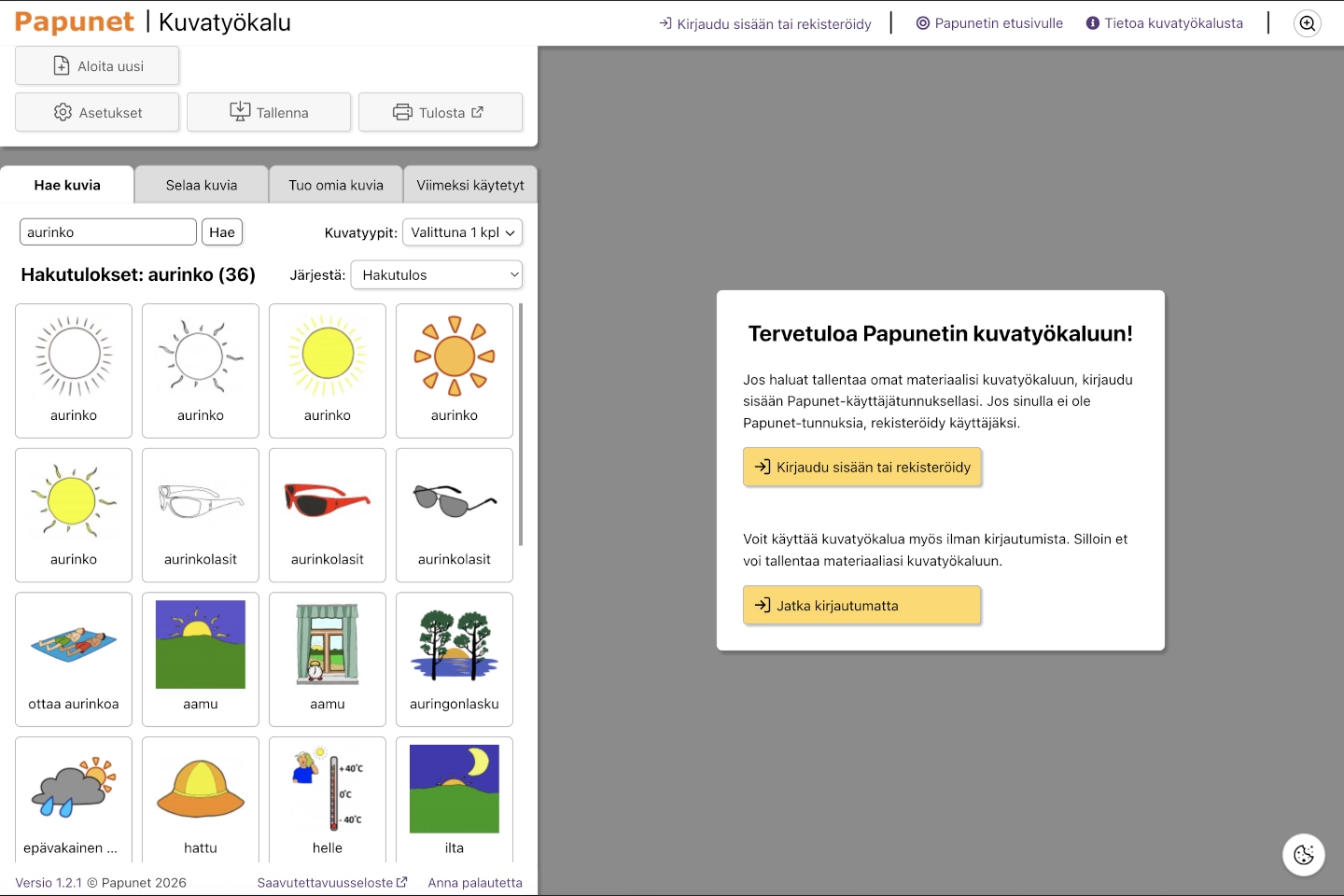This screenshot has width=1344, height=896.
Task: Select the Tulosta print icon
Action: tap(402, 112)
